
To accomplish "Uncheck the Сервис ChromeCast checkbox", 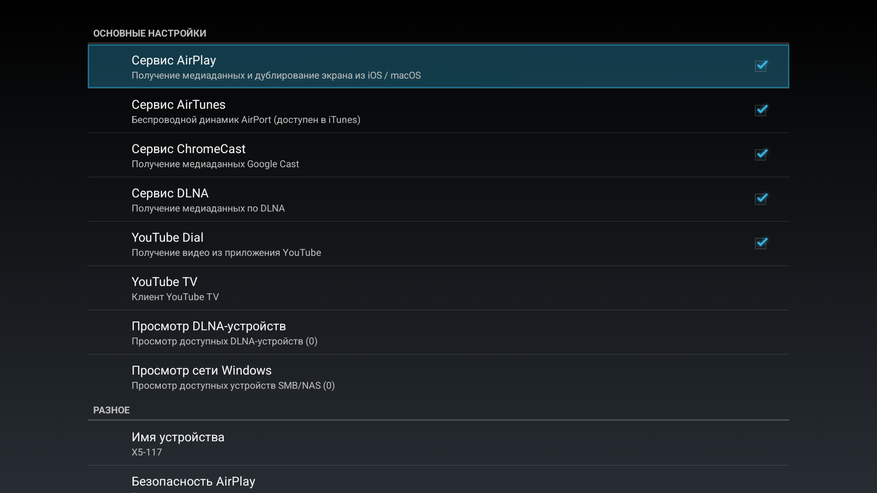I will click(761, 154).
